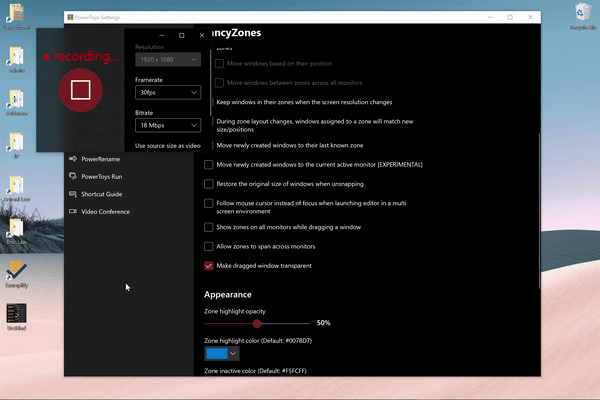Screen dimensions: 600x400
Task: Select the Evidence desktop folder
Action: pos(16,103)
